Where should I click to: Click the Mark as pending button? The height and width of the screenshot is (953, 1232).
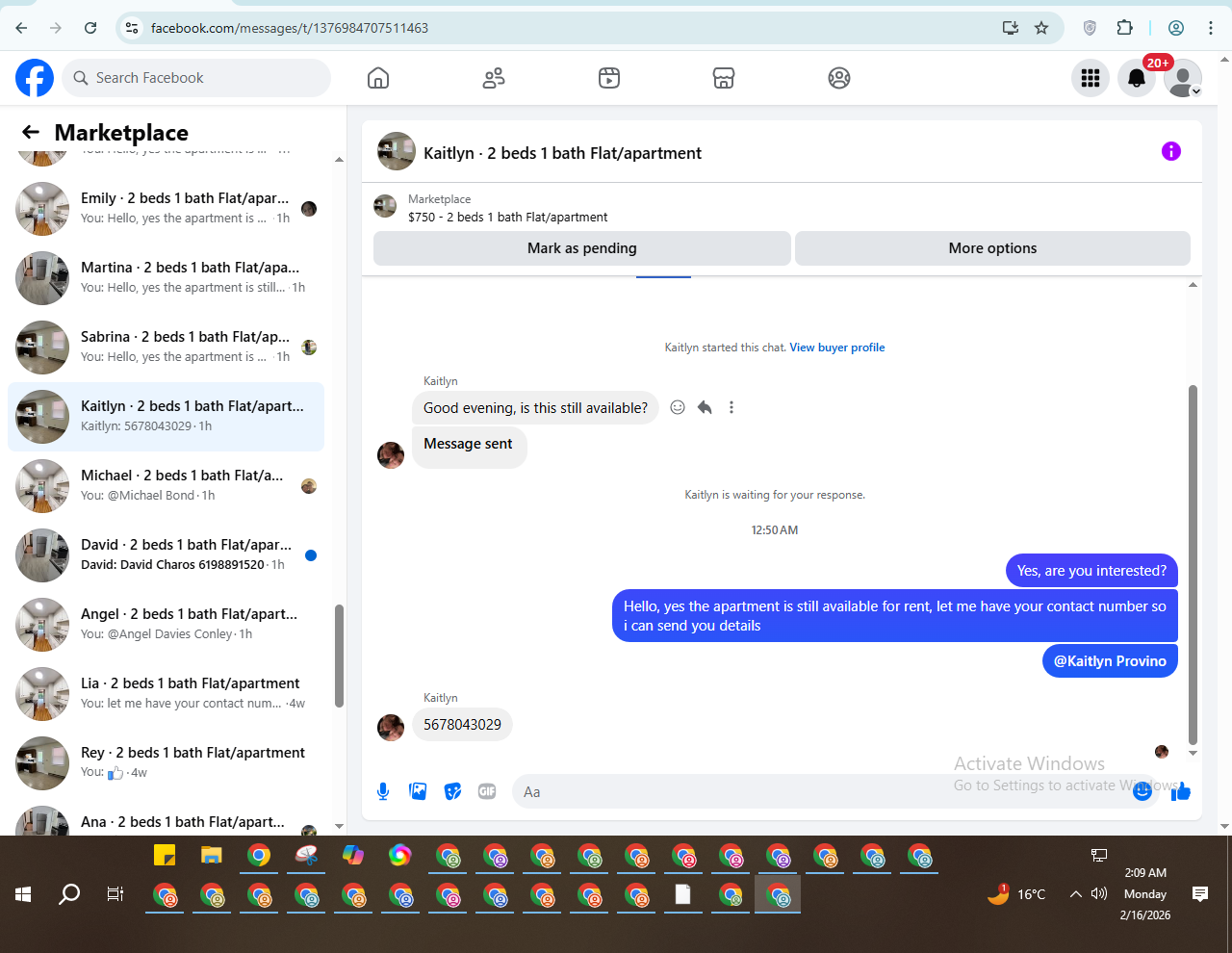(582, 248)
